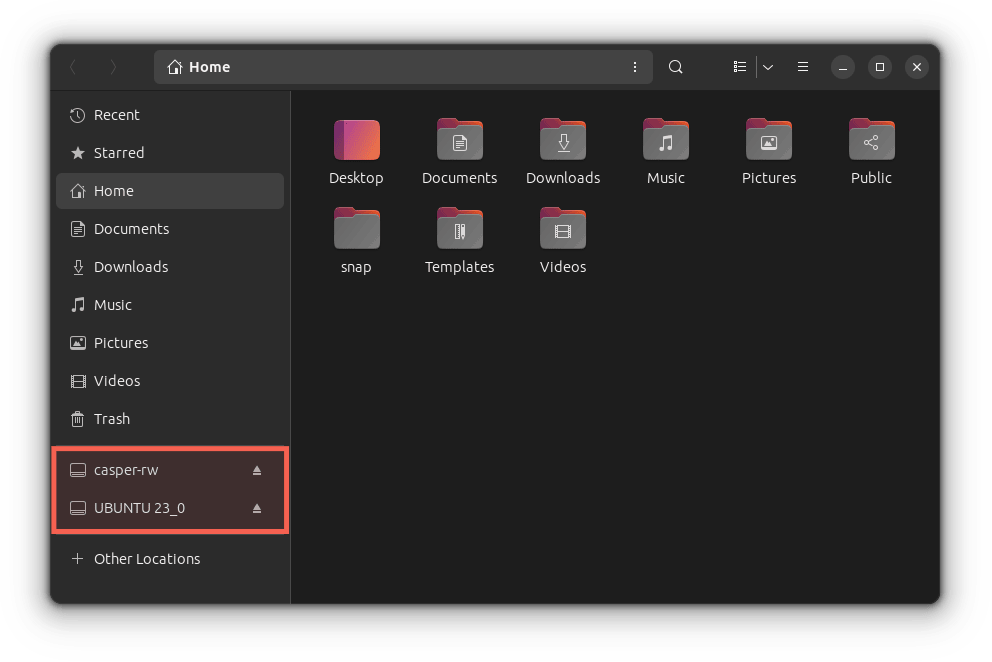Open the Music folder in the grid
This screenshot has width=992, height=662.
point(666,141)
